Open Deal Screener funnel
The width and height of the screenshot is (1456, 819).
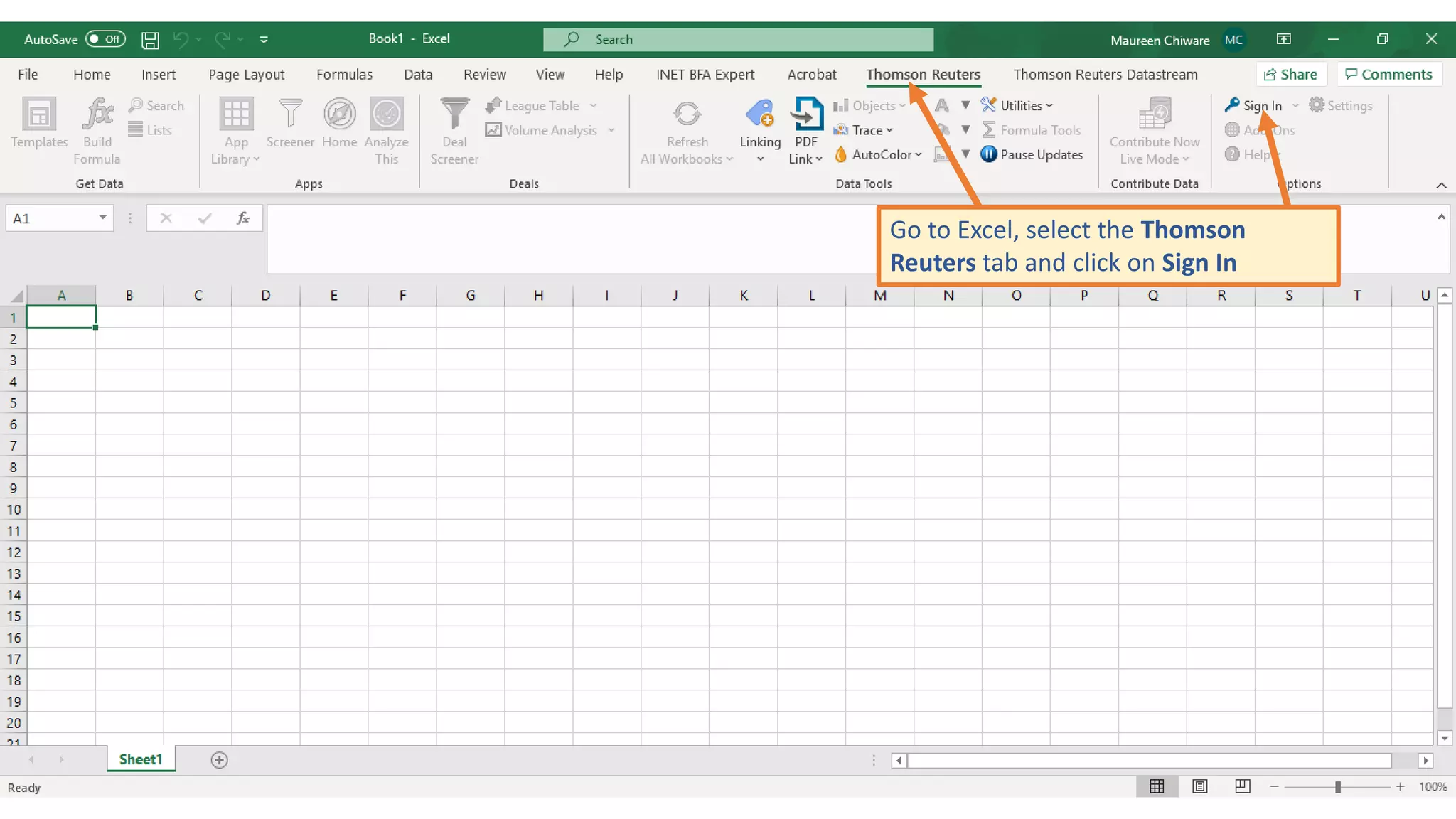pyautogui.click(x=454, y=132)
